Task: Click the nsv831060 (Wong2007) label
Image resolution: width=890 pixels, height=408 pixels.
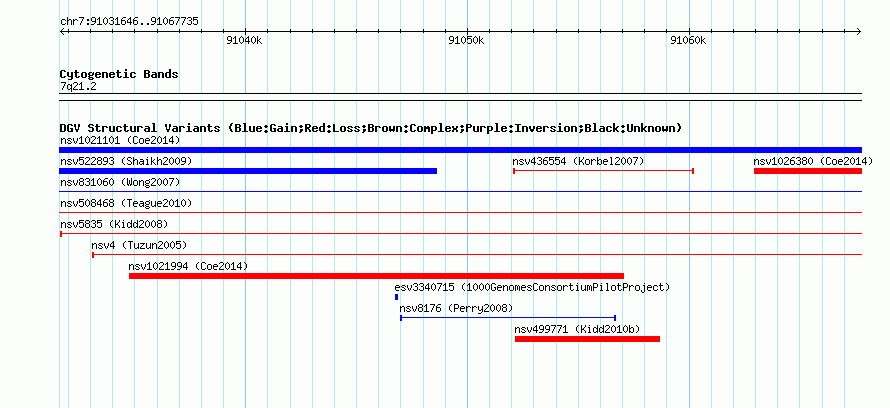Action: point(120,182)
